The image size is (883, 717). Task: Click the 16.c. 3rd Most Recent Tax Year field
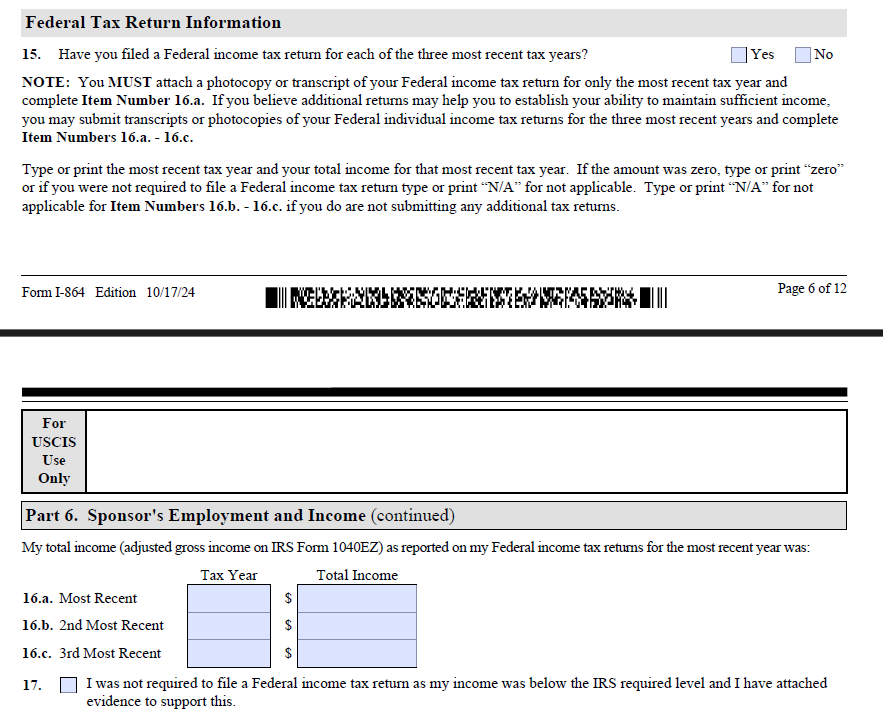[229, 653]
